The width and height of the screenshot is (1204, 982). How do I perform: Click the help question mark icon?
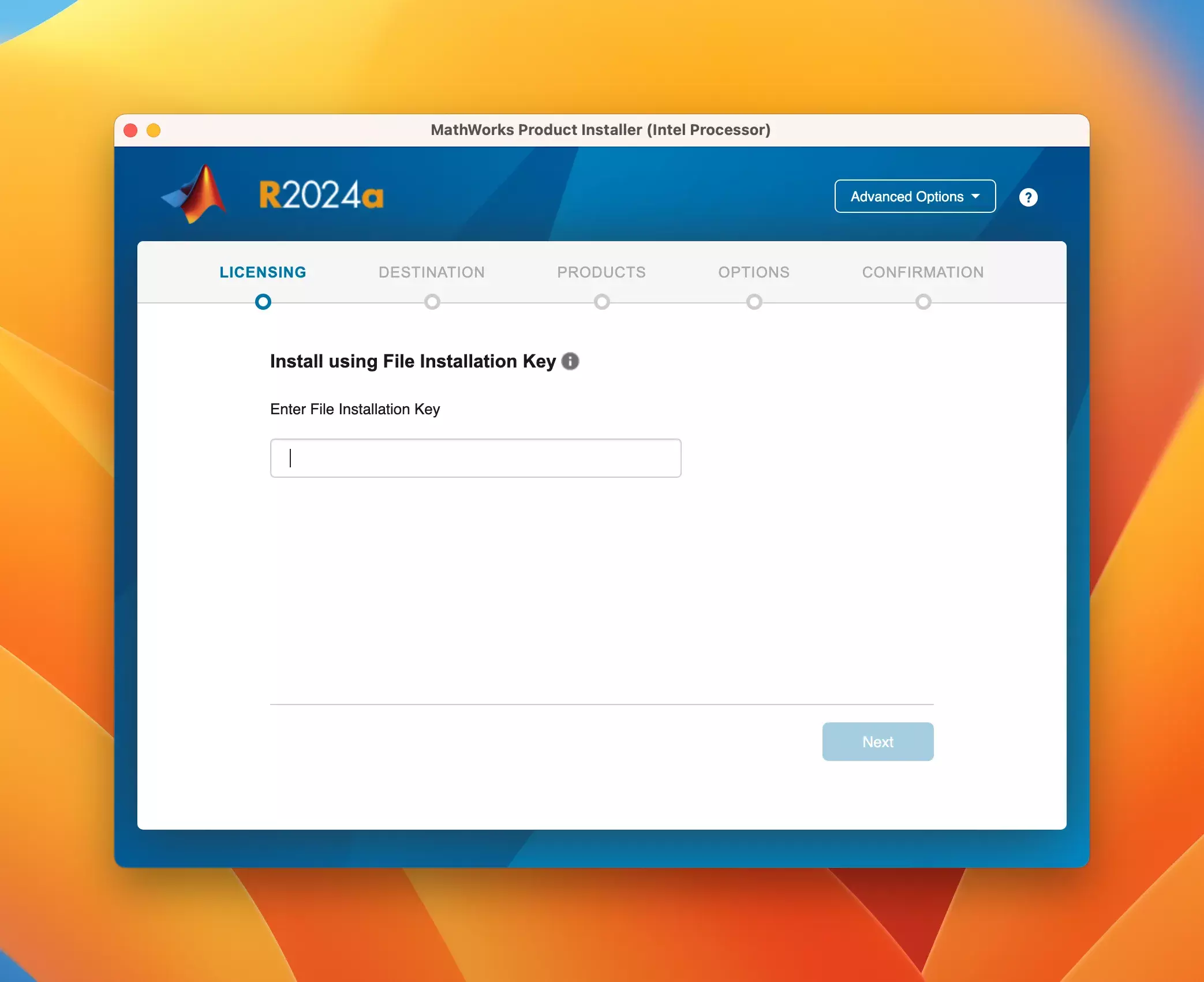[1028, 197]
